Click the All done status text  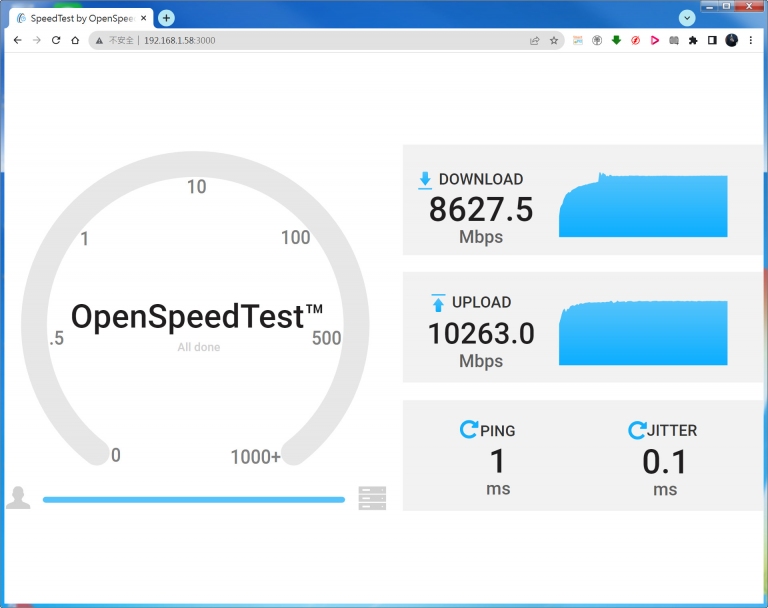[199, 347]
